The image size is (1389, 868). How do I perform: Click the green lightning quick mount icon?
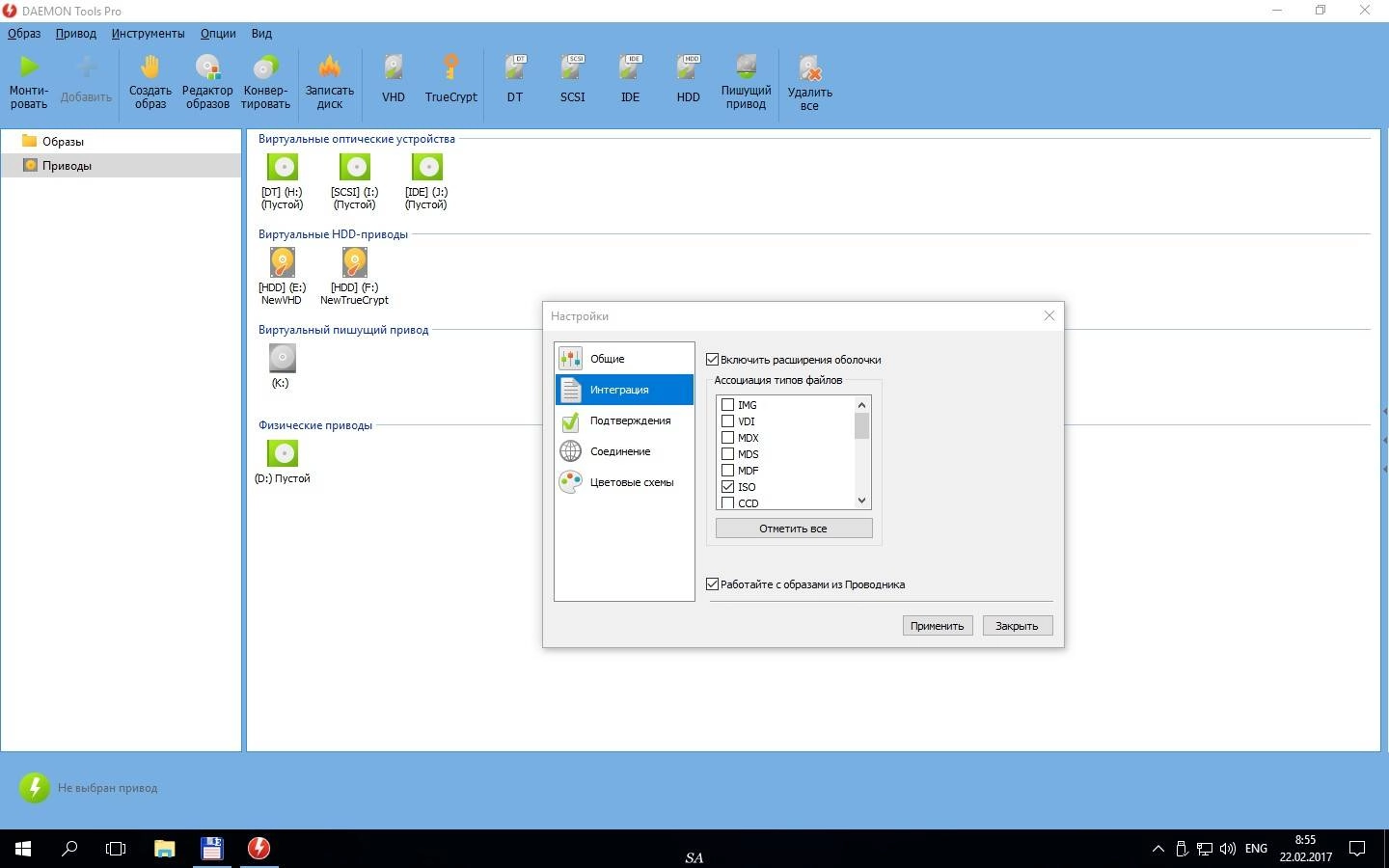tap(34, 788)
